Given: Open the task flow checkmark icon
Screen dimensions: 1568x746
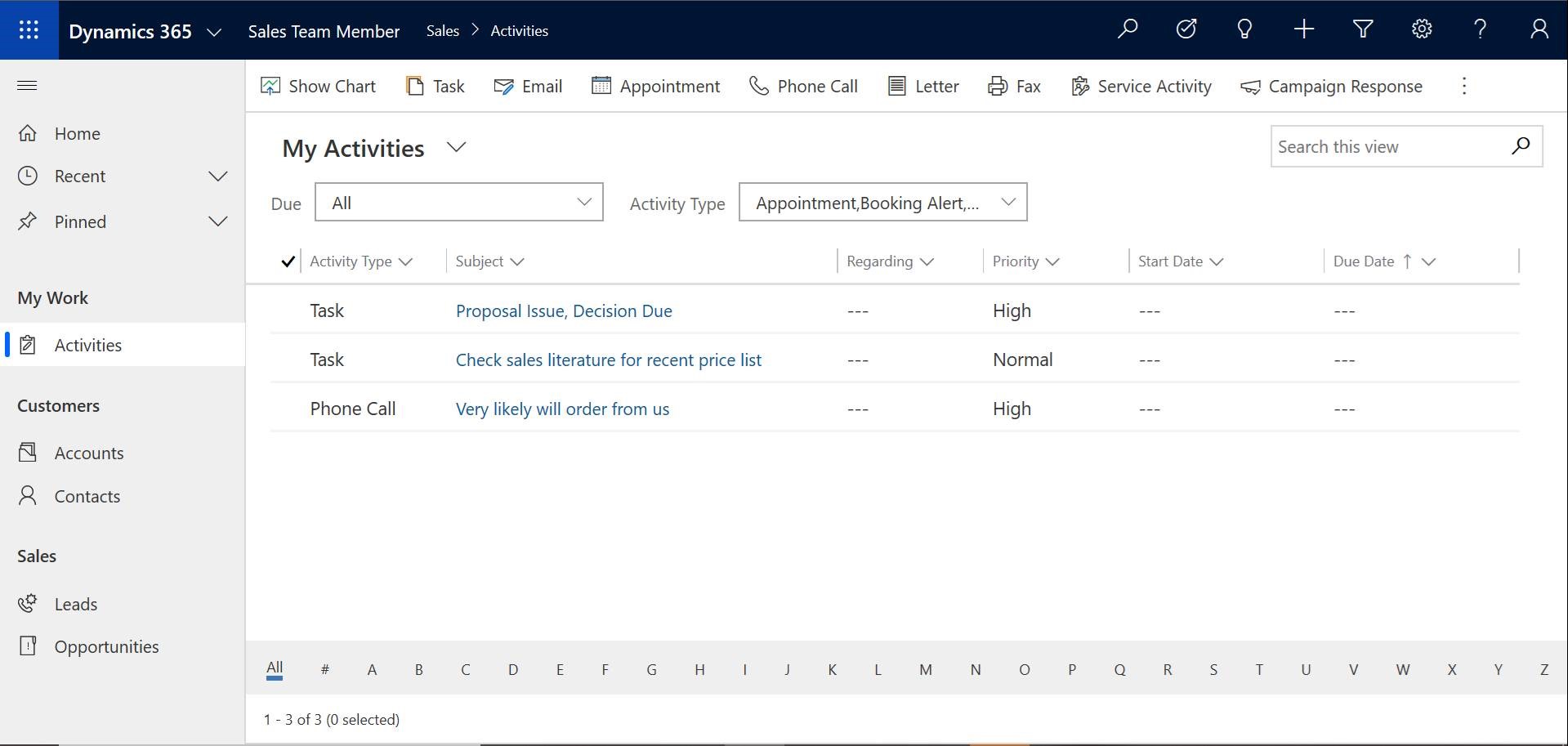Looking at the screenshot, I should pyautogui.click(x=1186, y=30).
